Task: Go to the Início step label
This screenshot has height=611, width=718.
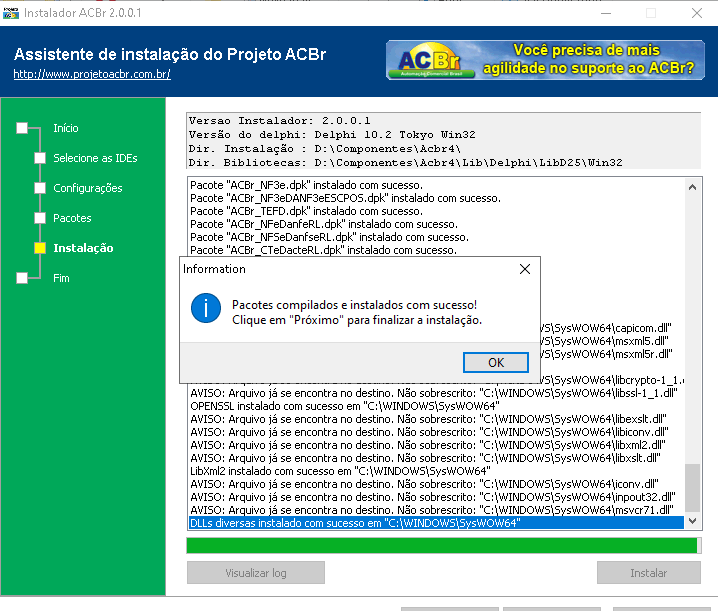Action: click(x=65, y=128)
